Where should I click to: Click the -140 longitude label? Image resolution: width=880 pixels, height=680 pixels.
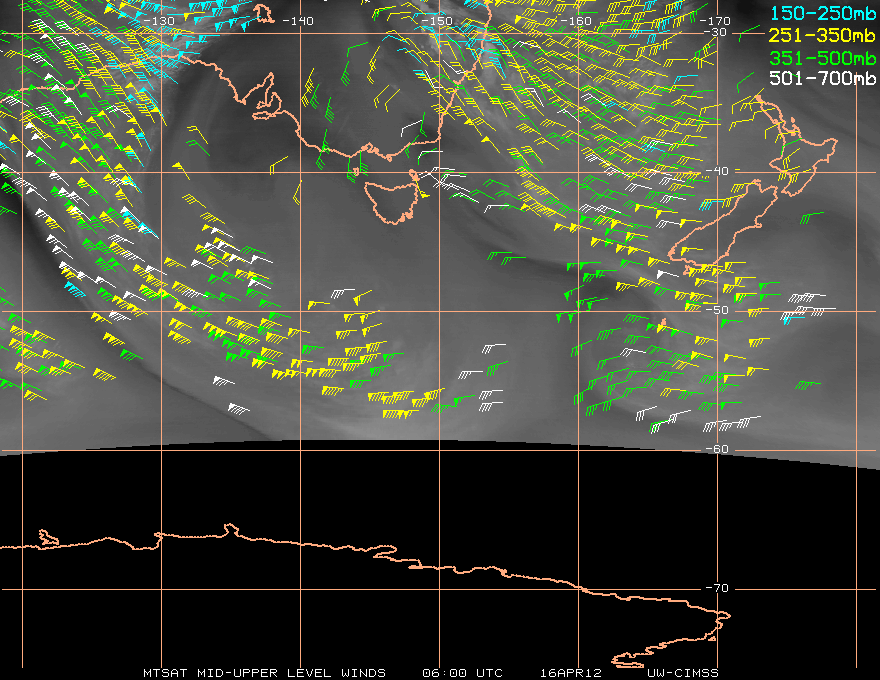pyautogui.click(x=298, y=21)
